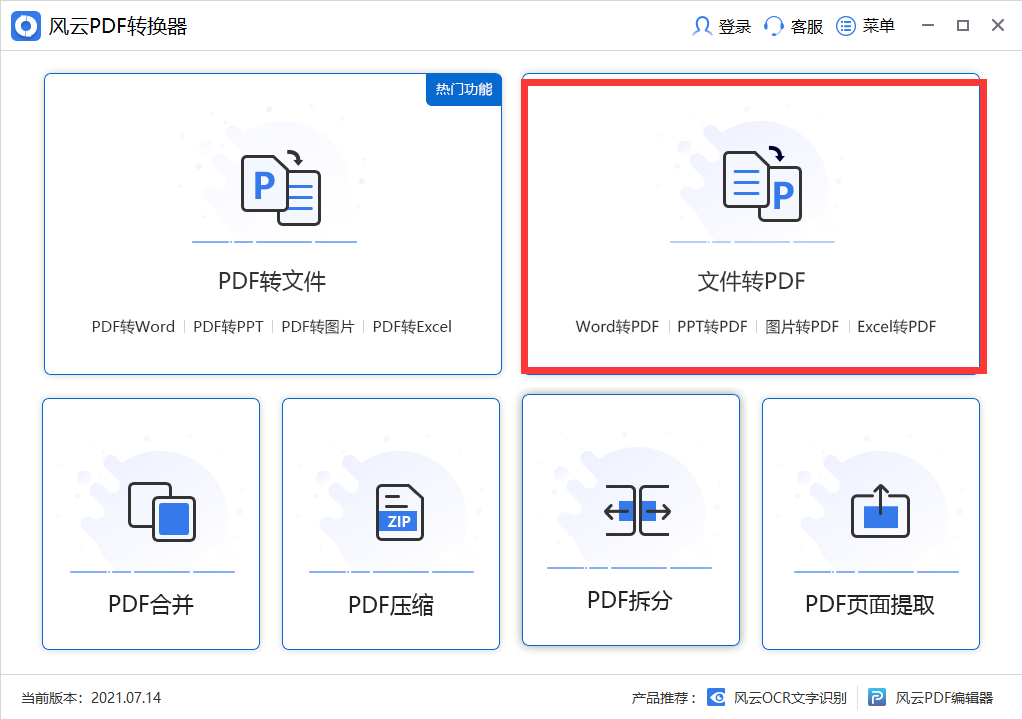Click the headset customer service icon
Image resolution: width=1022 pixels, height=719 pixels.
pos(773,26)
